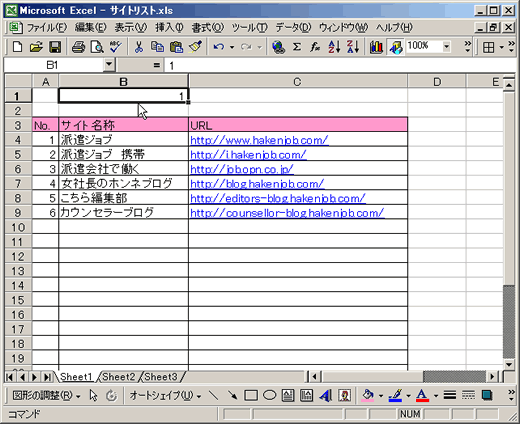Switch to the Sheet2 tab
Image resolution: width=520 pixels, height=424 pixels.
point(119,377)
